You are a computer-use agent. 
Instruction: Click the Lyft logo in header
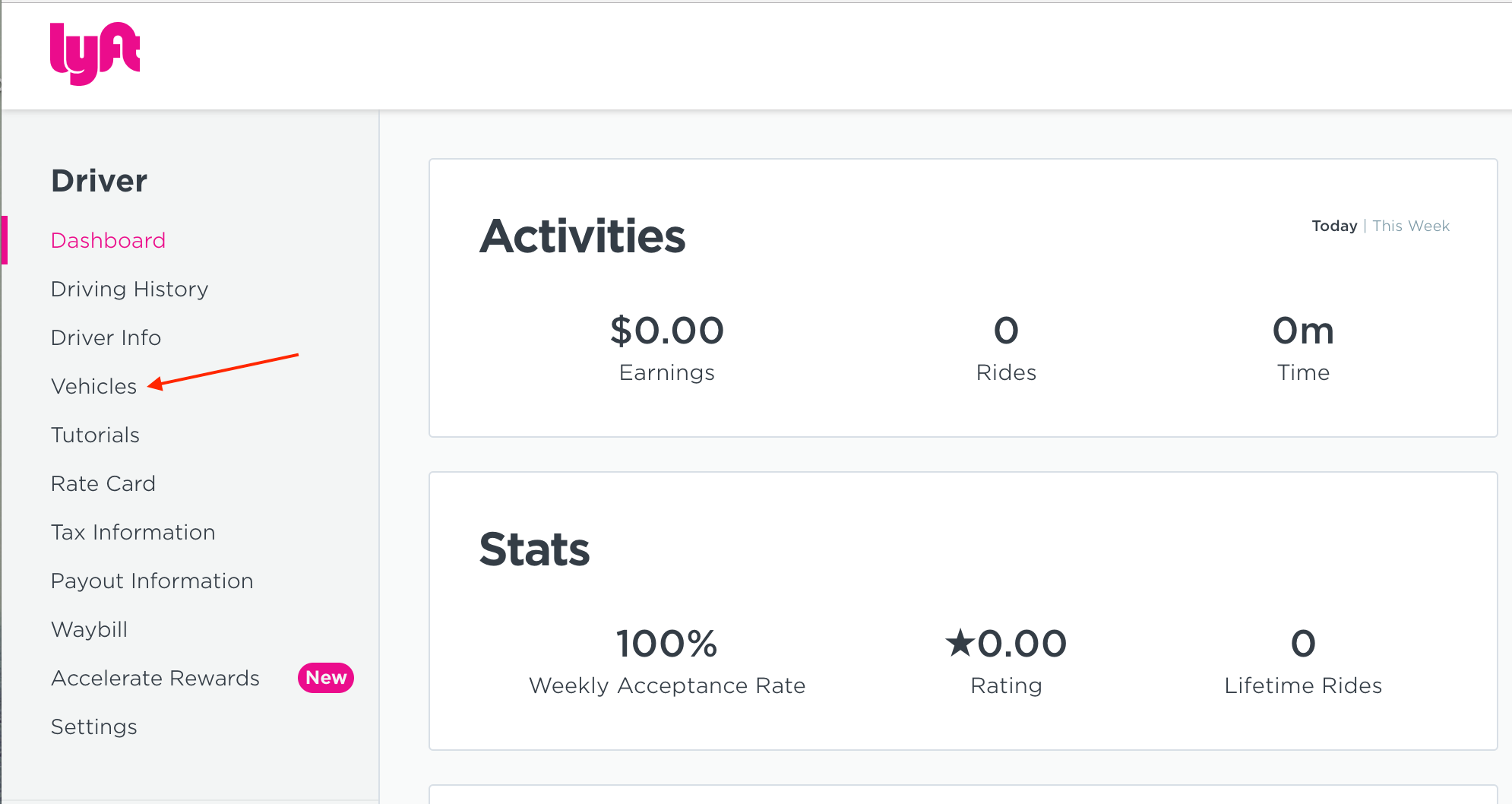coord(95,53)
